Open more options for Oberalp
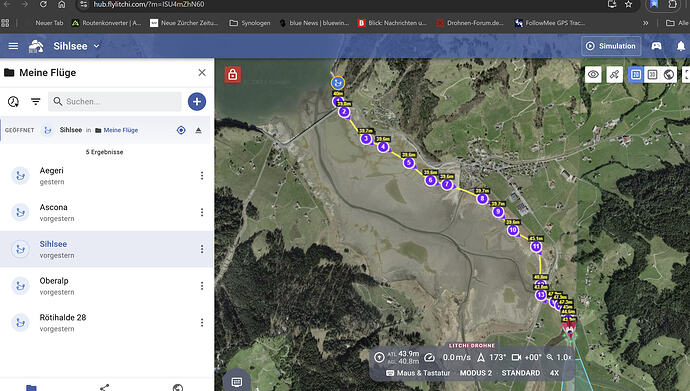The height and width of the screenshot is (391, 690). pos(202,286)
